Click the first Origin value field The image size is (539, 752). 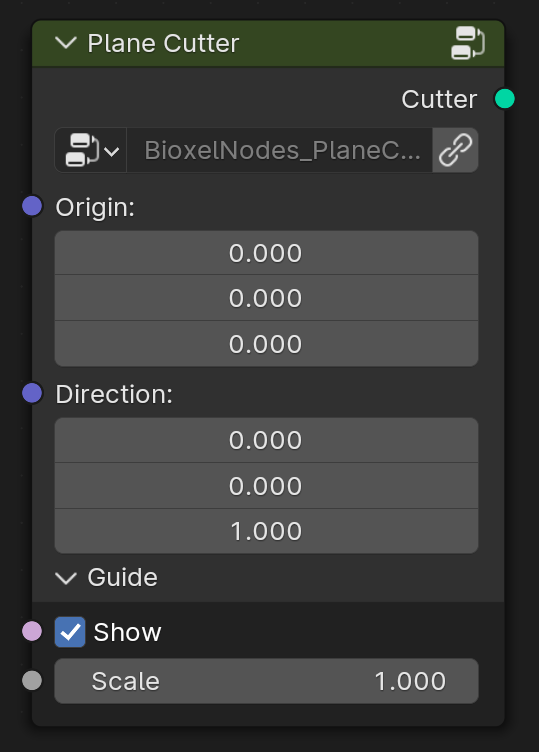pyautogui.click(x=266, y=253)
